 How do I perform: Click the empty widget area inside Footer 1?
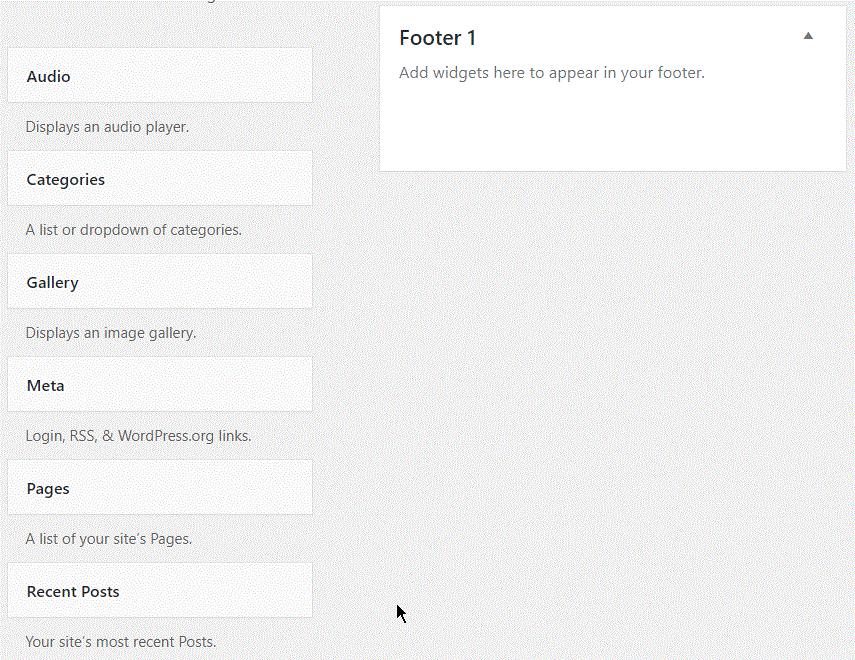click(612, 127)
